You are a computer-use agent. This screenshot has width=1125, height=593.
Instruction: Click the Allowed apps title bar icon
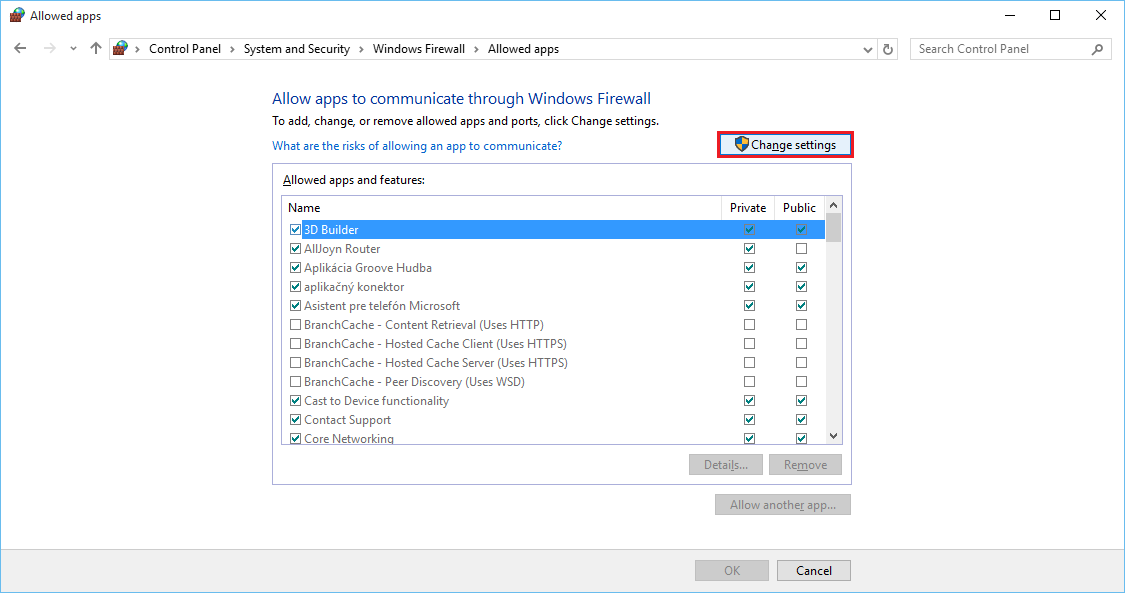coord(17,16)
